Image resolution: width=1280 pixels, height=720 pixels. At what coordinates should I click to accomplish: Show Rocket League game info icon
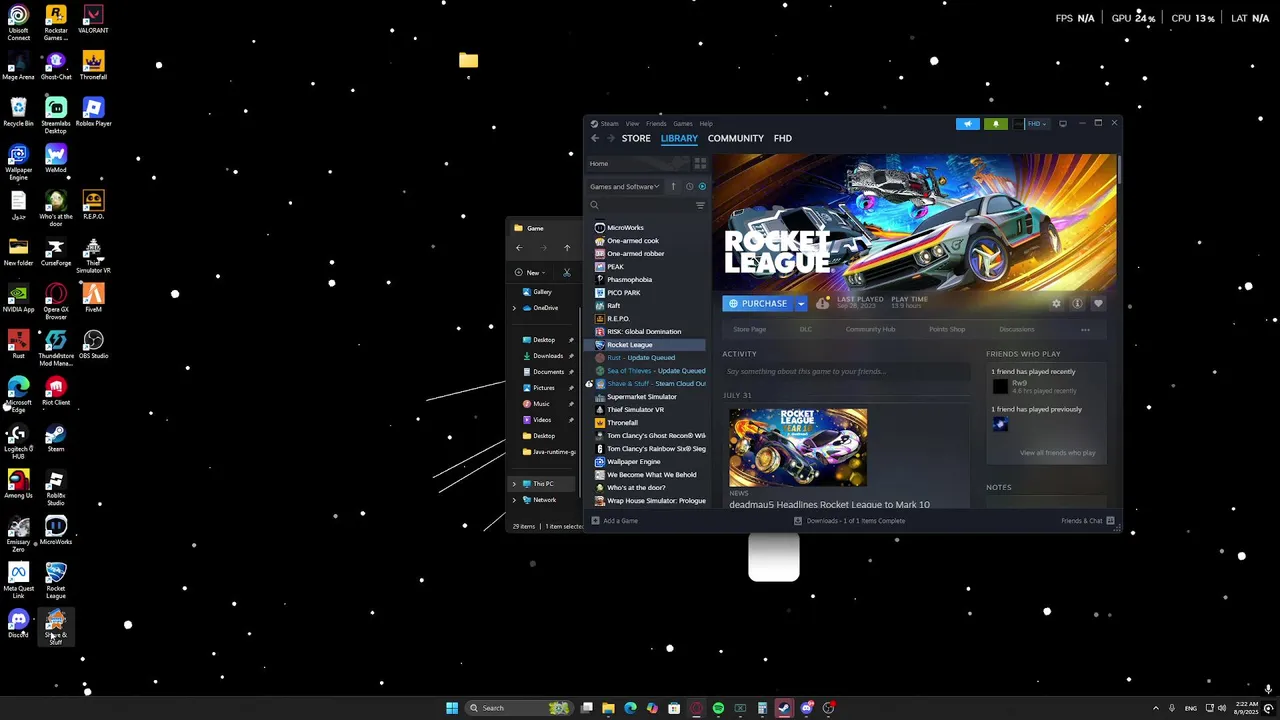coord(1077,303)
